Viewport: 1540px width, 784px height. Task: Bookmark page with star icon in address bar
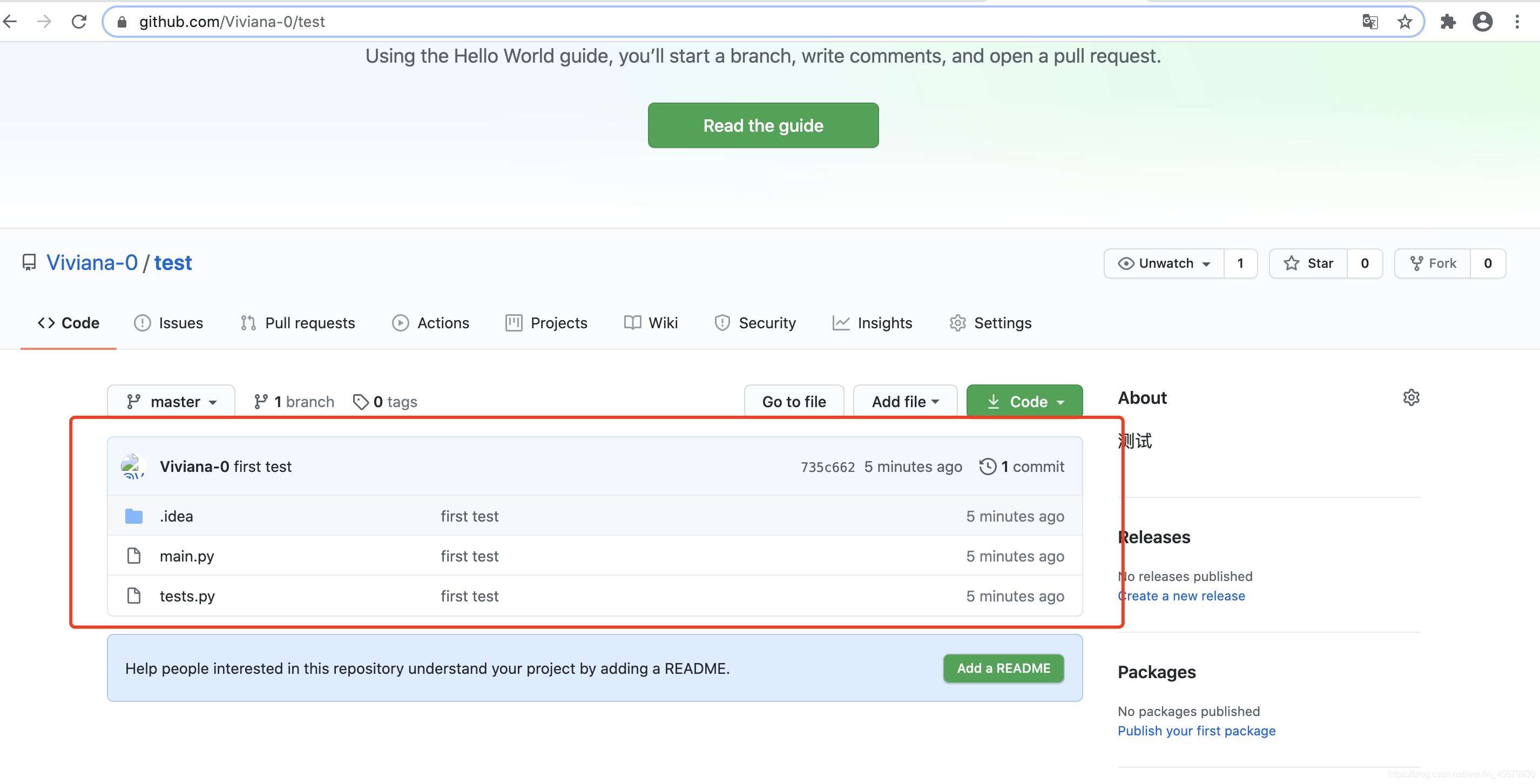point(1404,22)
